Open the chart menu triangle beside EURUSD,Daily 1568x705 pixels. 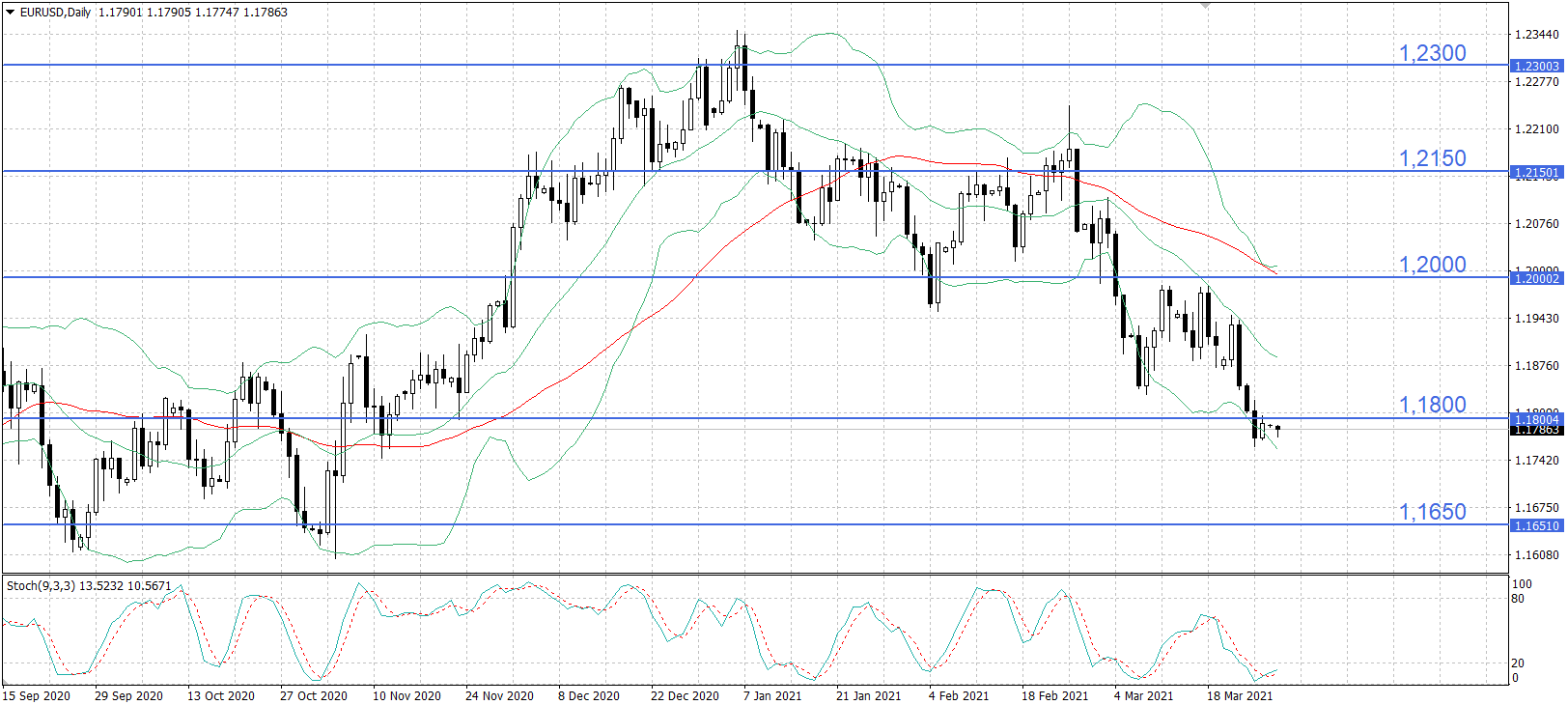(x=10, y=13)
